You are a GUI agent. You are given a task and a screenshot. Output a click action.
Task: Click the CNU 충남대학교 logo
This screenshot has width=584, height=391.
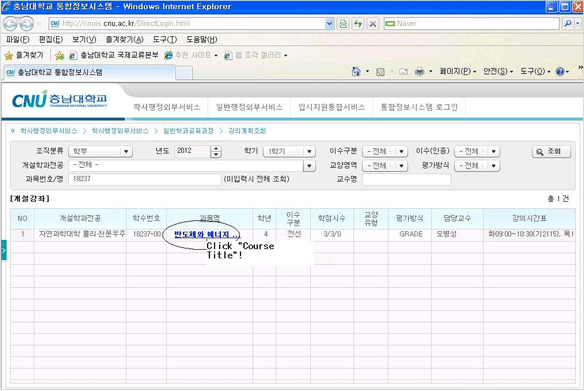click(60, 99)
